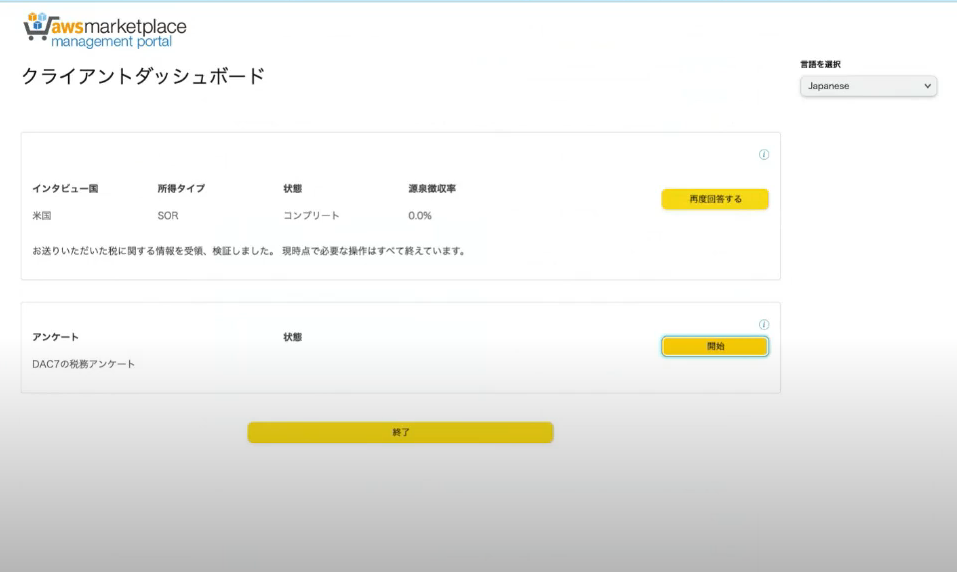Open the Japanese language dropdown
This screenshot has height=572, width=957.
coord(868,86)
